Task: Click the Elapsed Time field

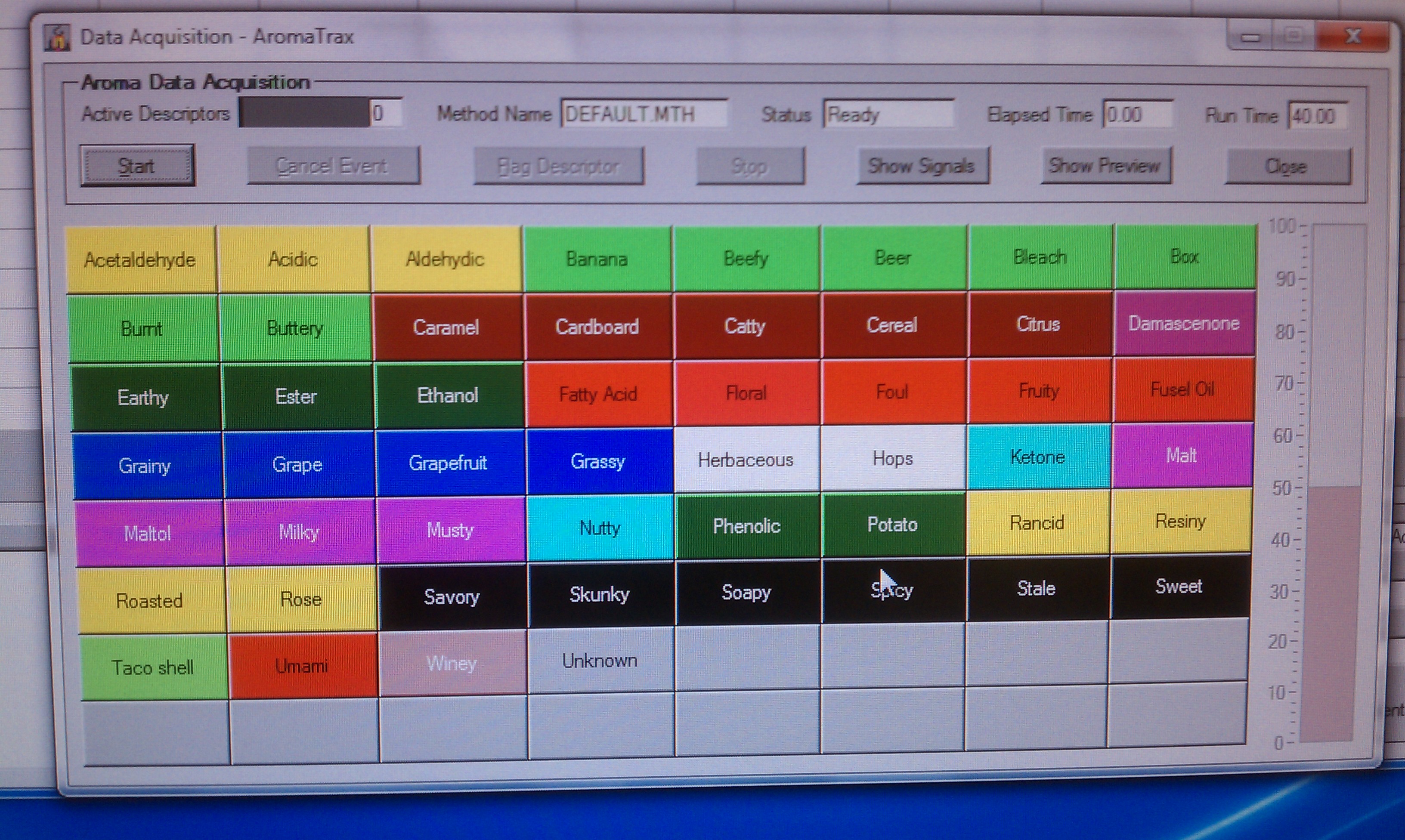Action: (x=1137, y=115)
